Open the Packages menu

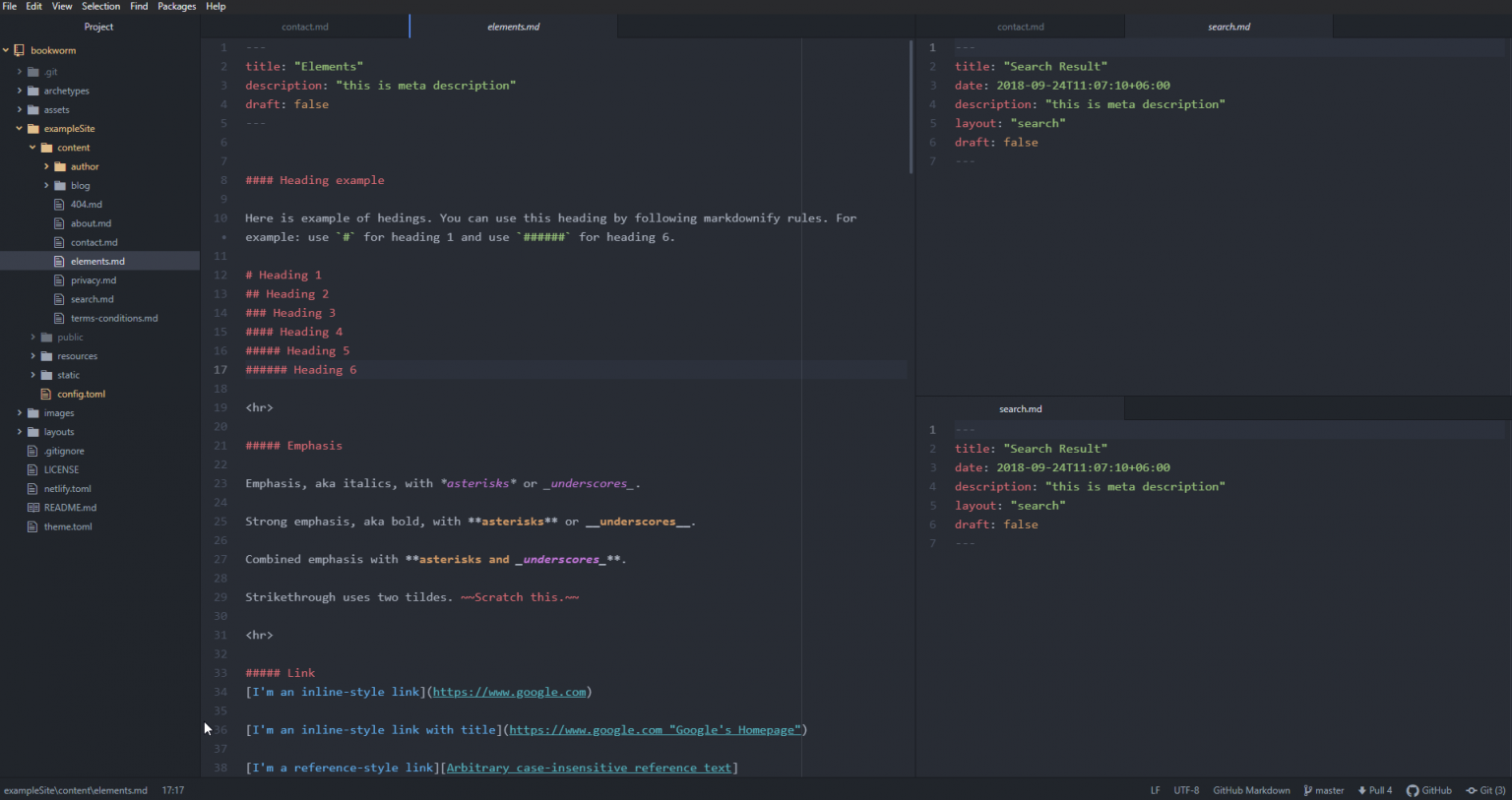point(176,6)
